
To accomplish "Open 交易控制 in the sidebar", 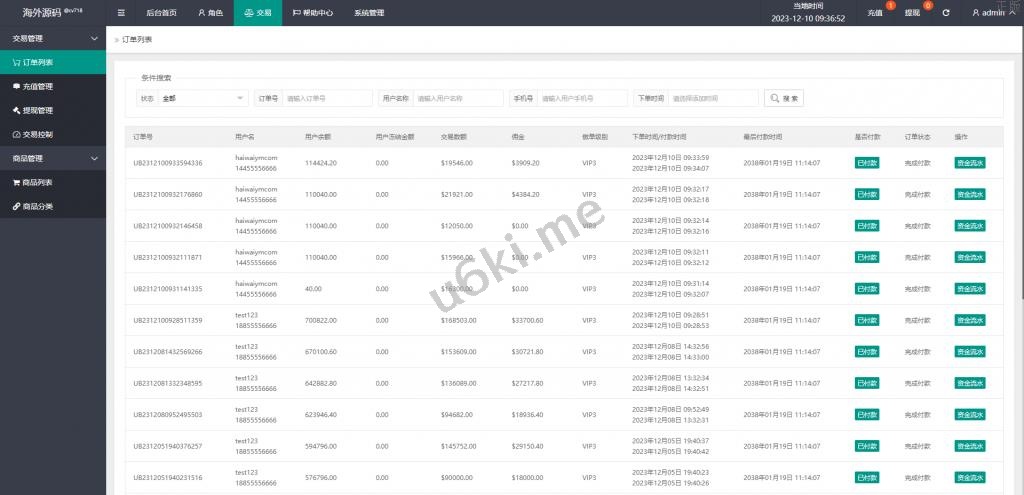I will (x=38, y=134).
